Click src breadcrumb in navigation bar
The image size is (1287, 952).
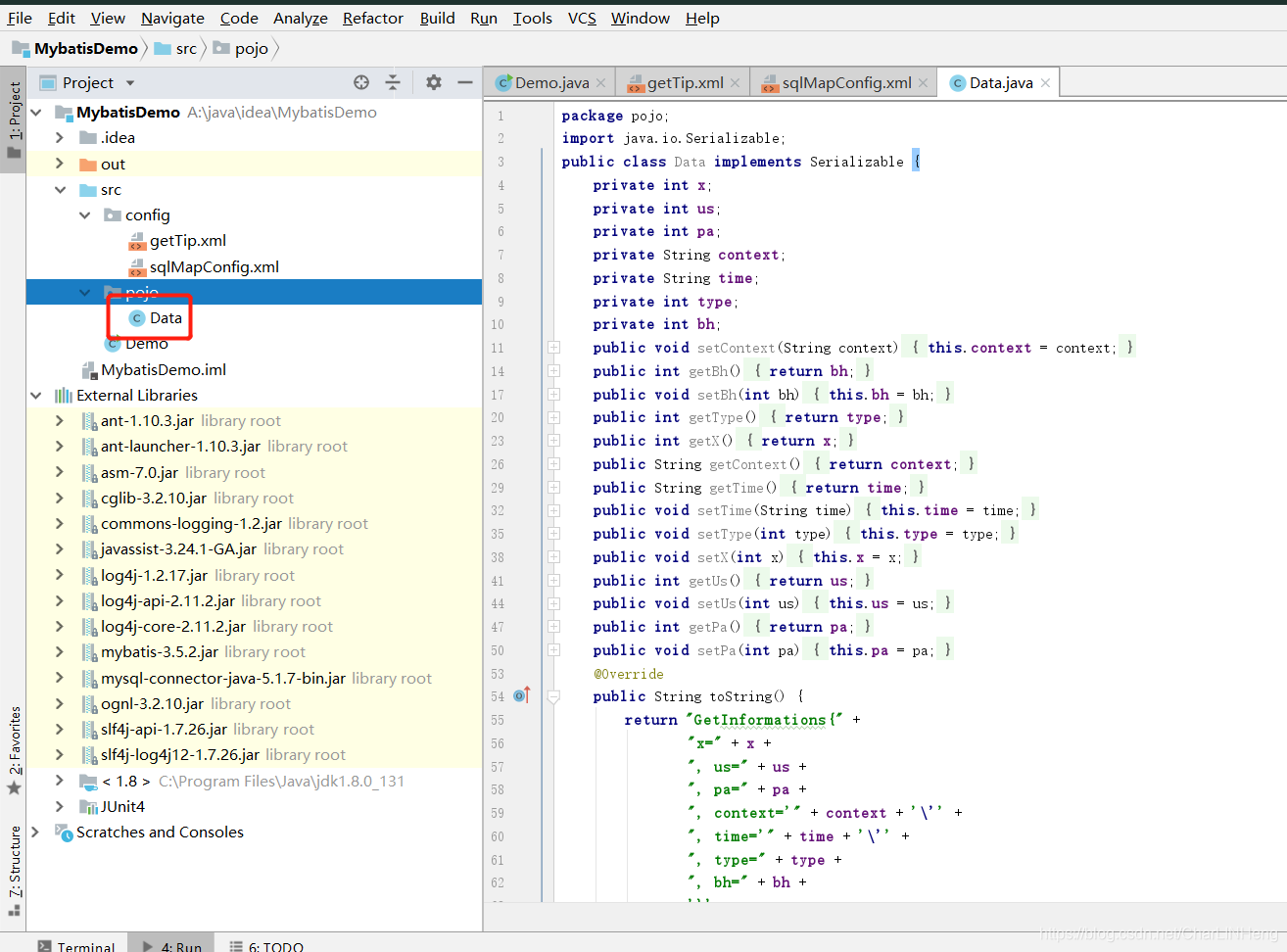[x=176, y=48]
